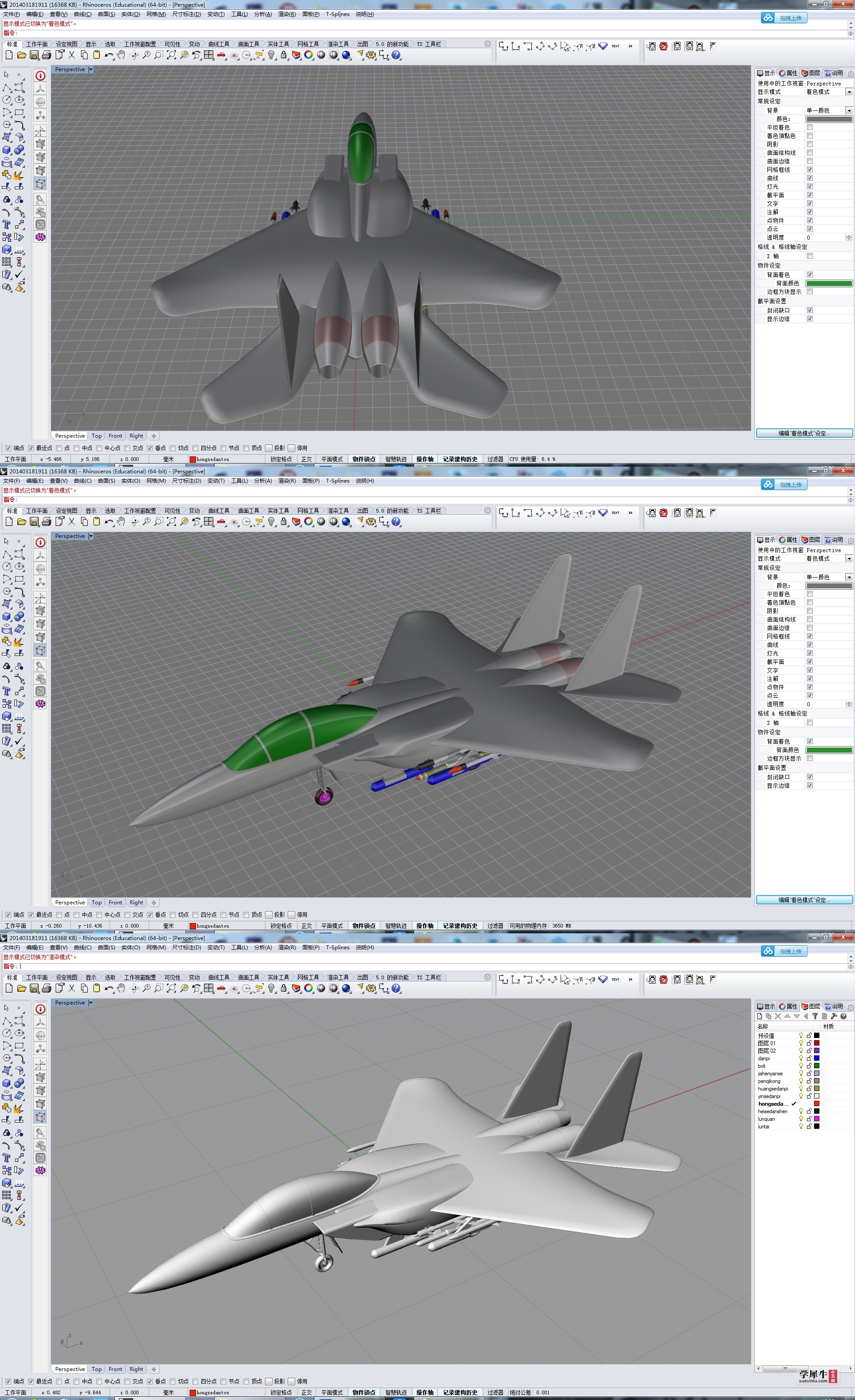The height and width of the screenshot is (1400, 855).
Task: Click Open folder icon in top Rhino window
Action: [x=21, y=55]
